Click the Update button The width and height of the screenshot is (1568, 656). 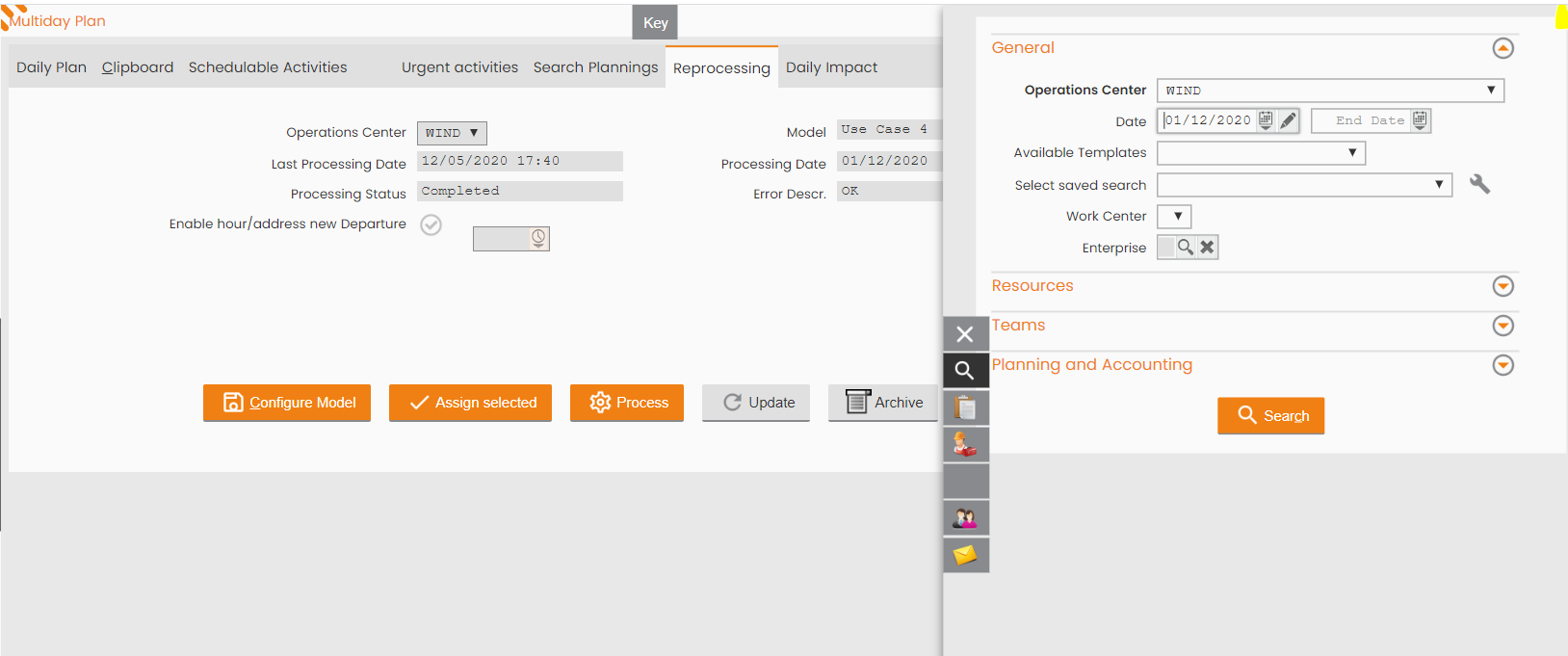point(756,403)
